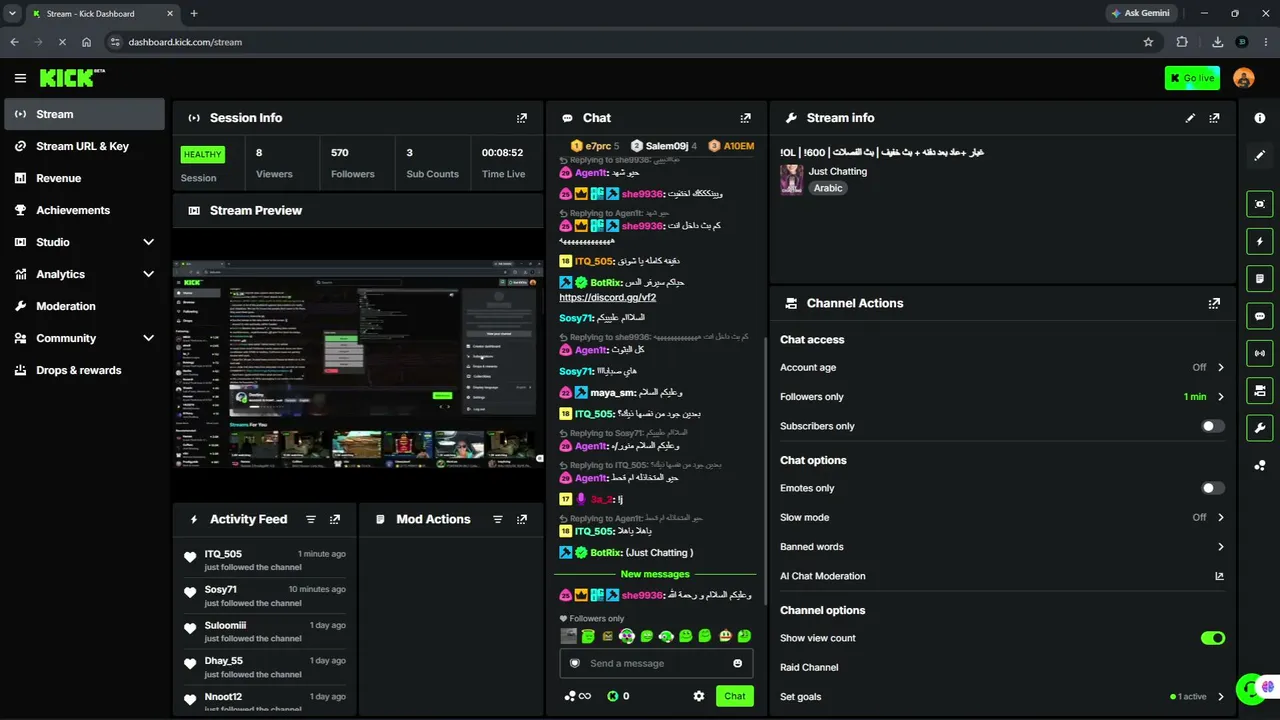Screen dimensions: 1280x720
Task: Open Set goals arrow
Action: (x=1220, y=697)
